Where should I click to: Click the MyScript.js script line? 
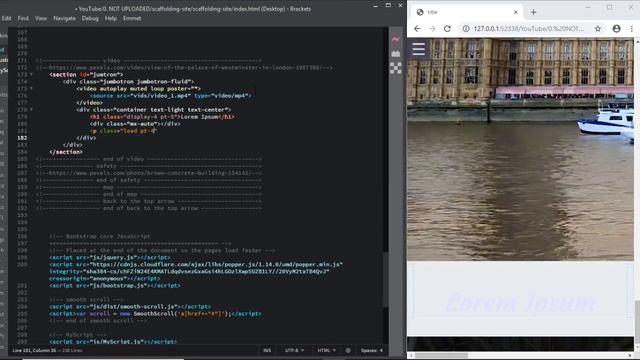113,342
